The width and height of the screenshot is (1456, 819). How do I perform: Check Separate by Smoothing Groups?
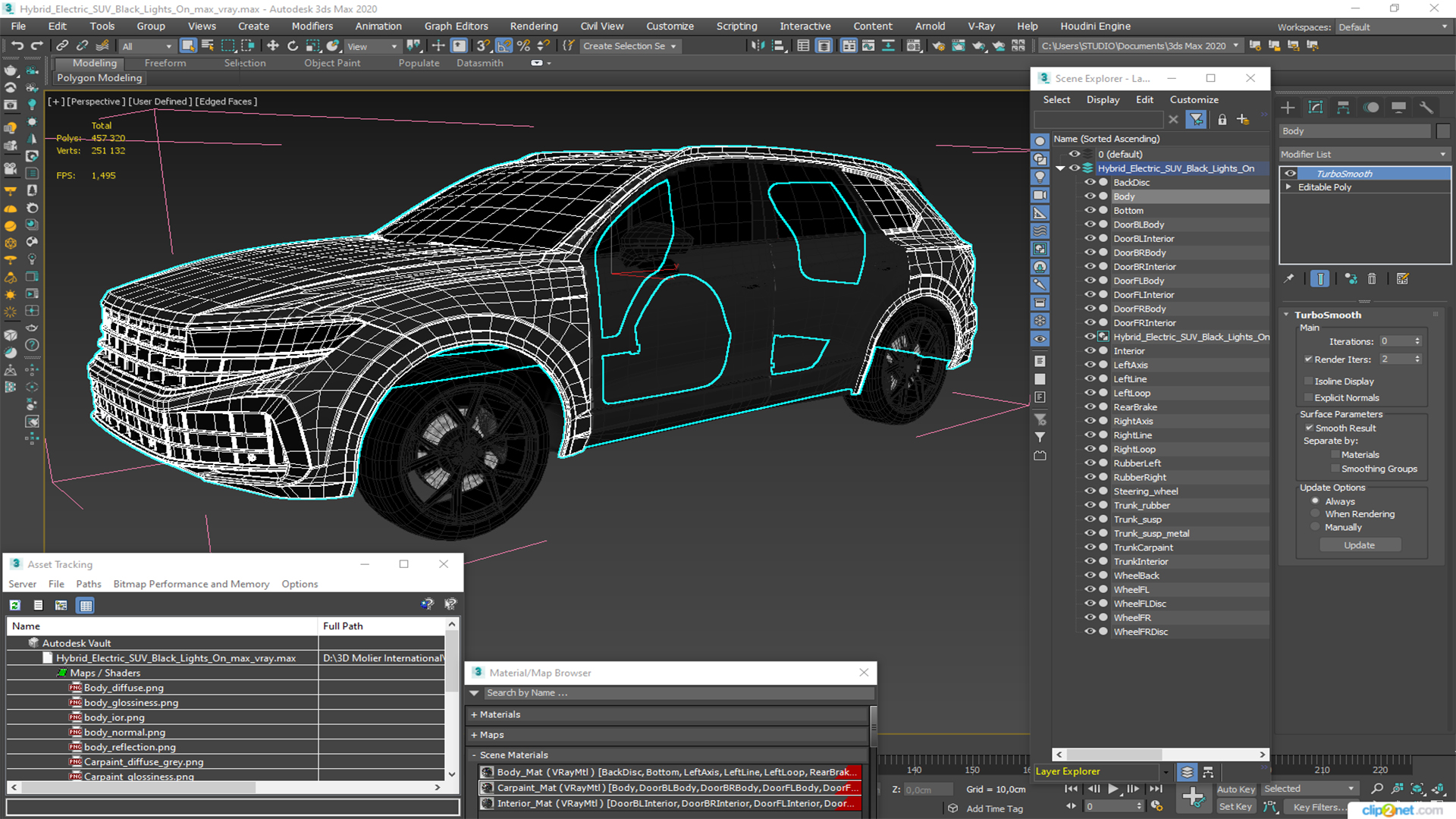[1335, 469]
